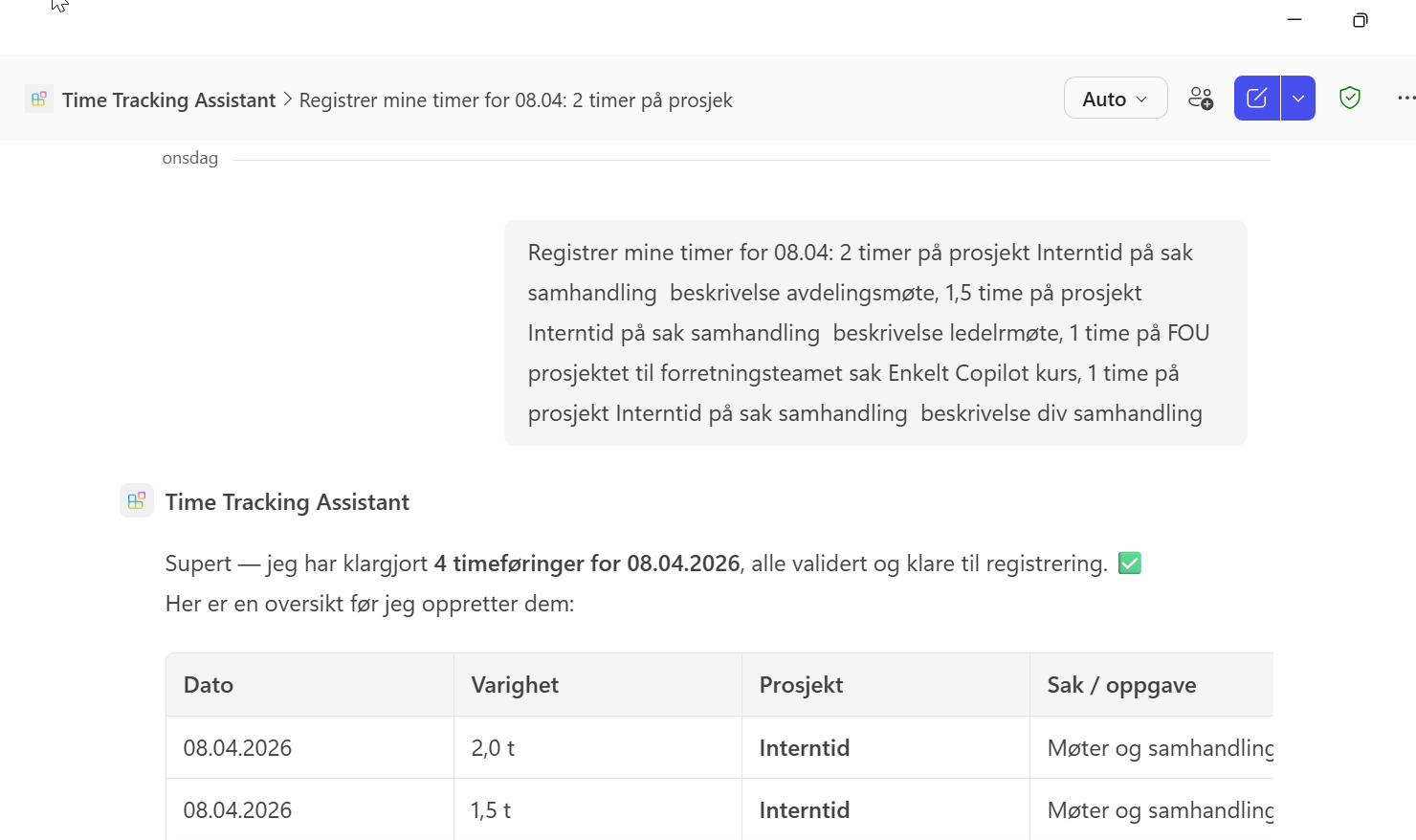Click the green checkmark emoji in the reply
Viewport: 1416px width, 840px height.
(x=1130, y=564)
